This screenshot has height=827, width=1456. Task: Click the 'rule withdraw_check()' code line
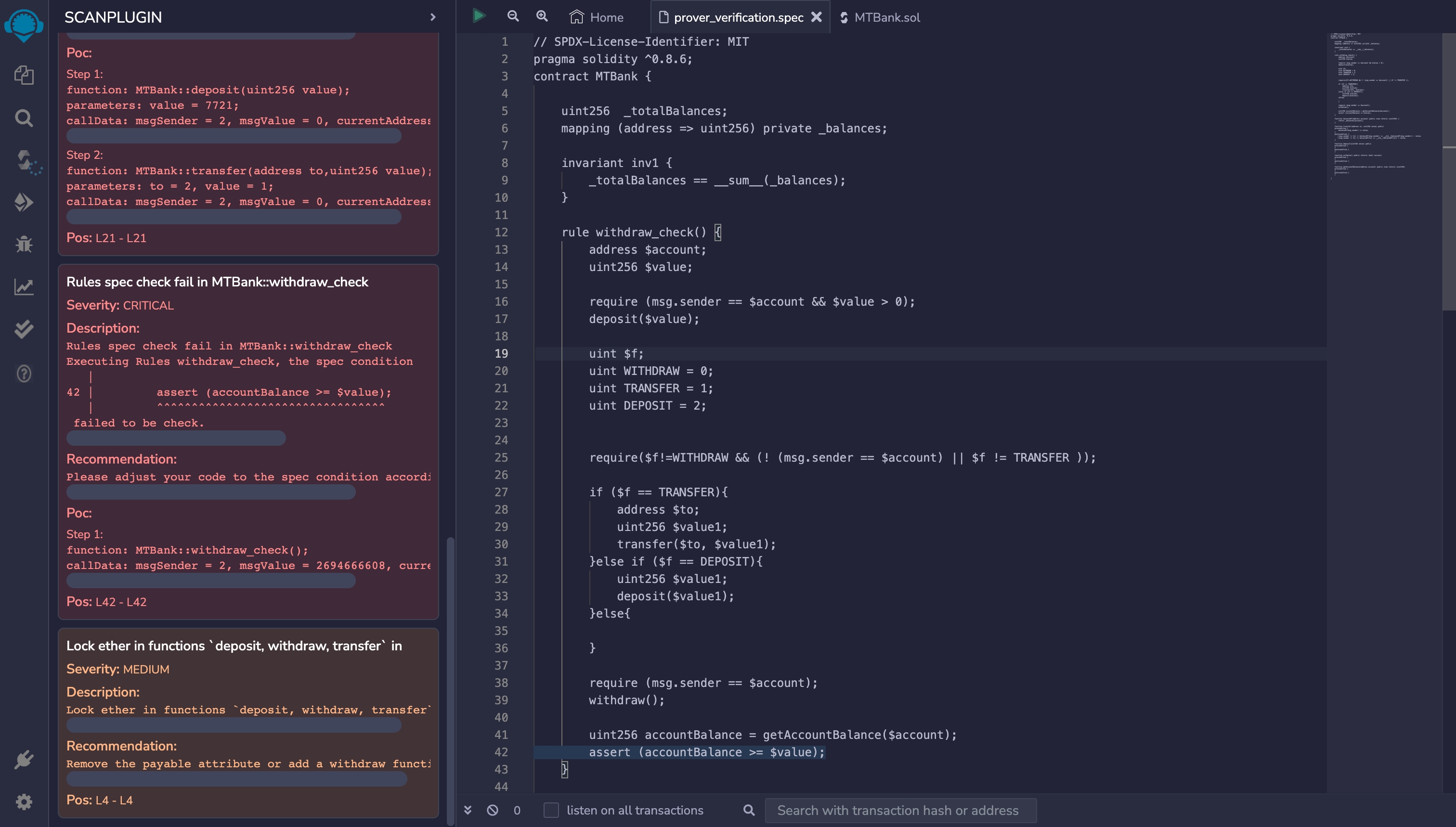tap(641, 233)
